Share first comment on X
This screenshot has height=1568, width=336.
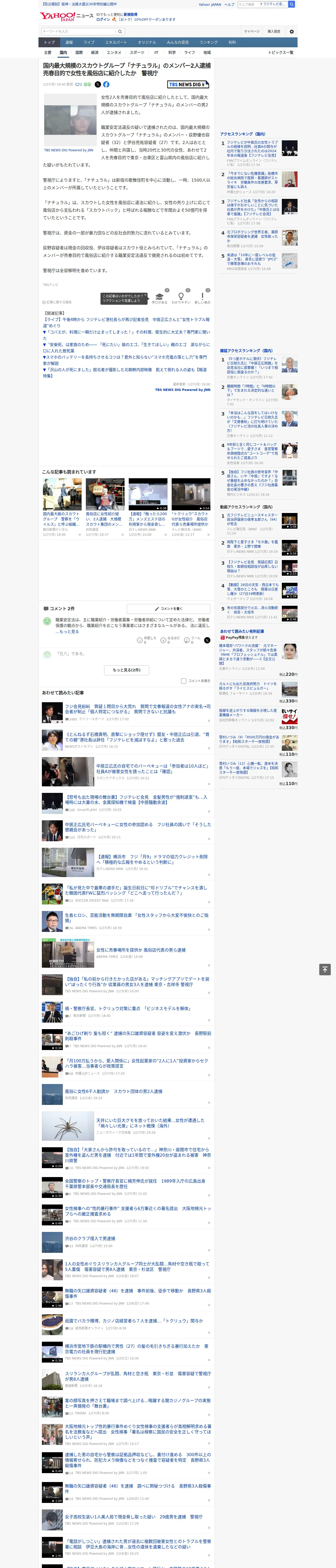point(207,640)
